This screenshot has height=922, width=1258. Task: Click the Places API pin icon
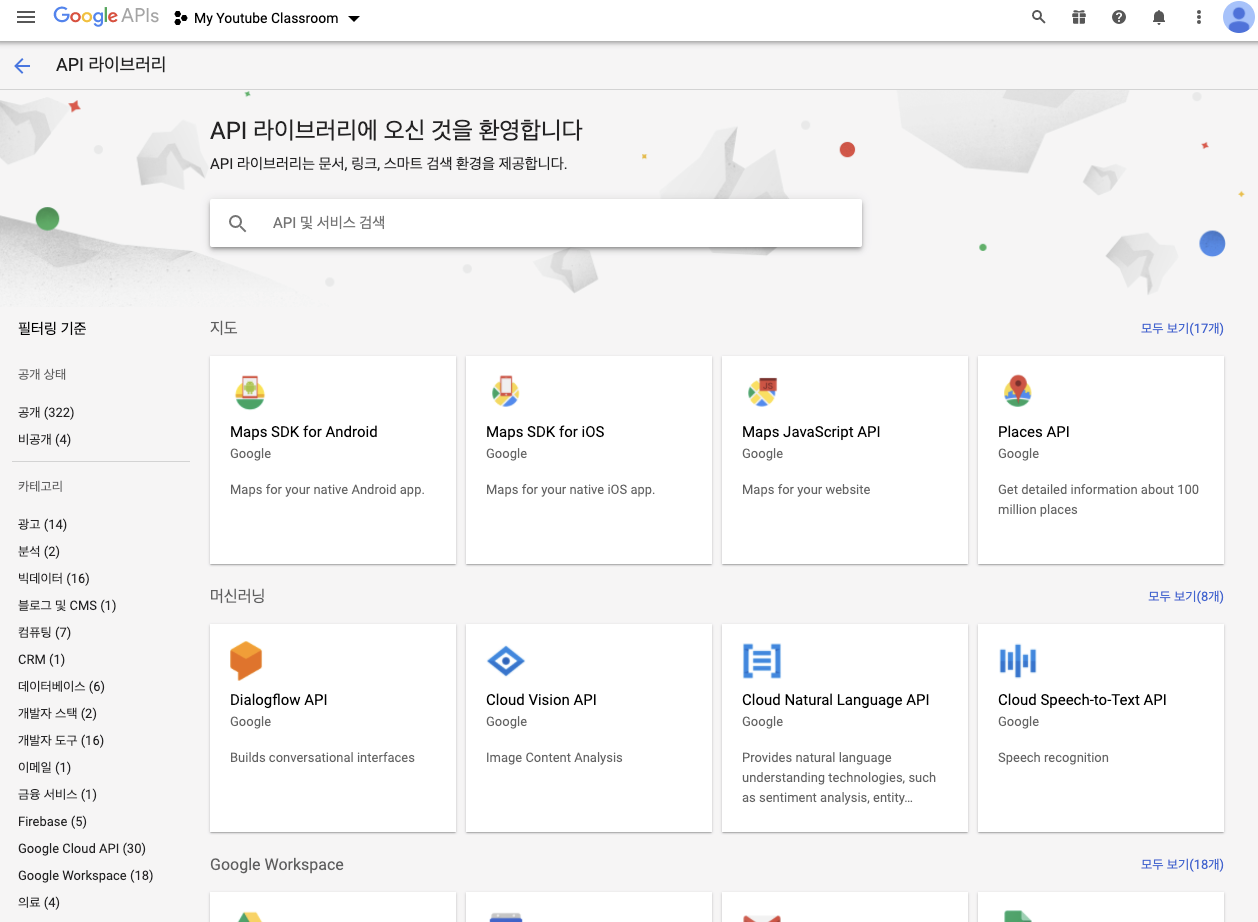tap(1017, 392)
